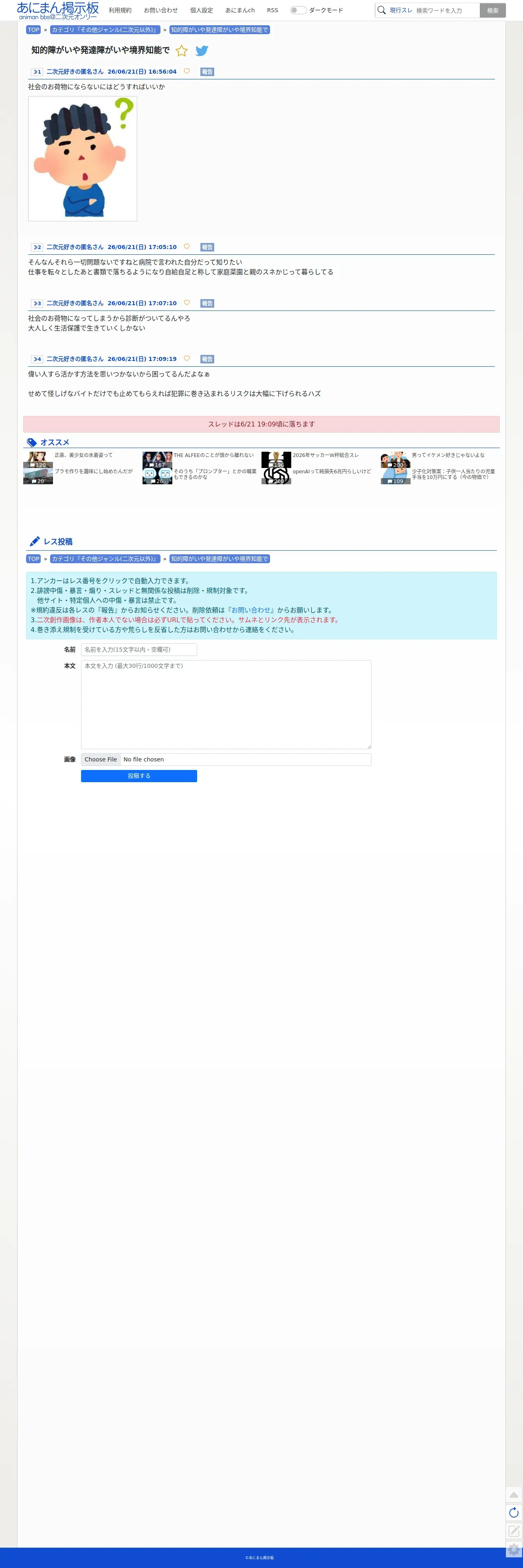Focus the search keyword field

pyautogui.click(x=446, y=10)
